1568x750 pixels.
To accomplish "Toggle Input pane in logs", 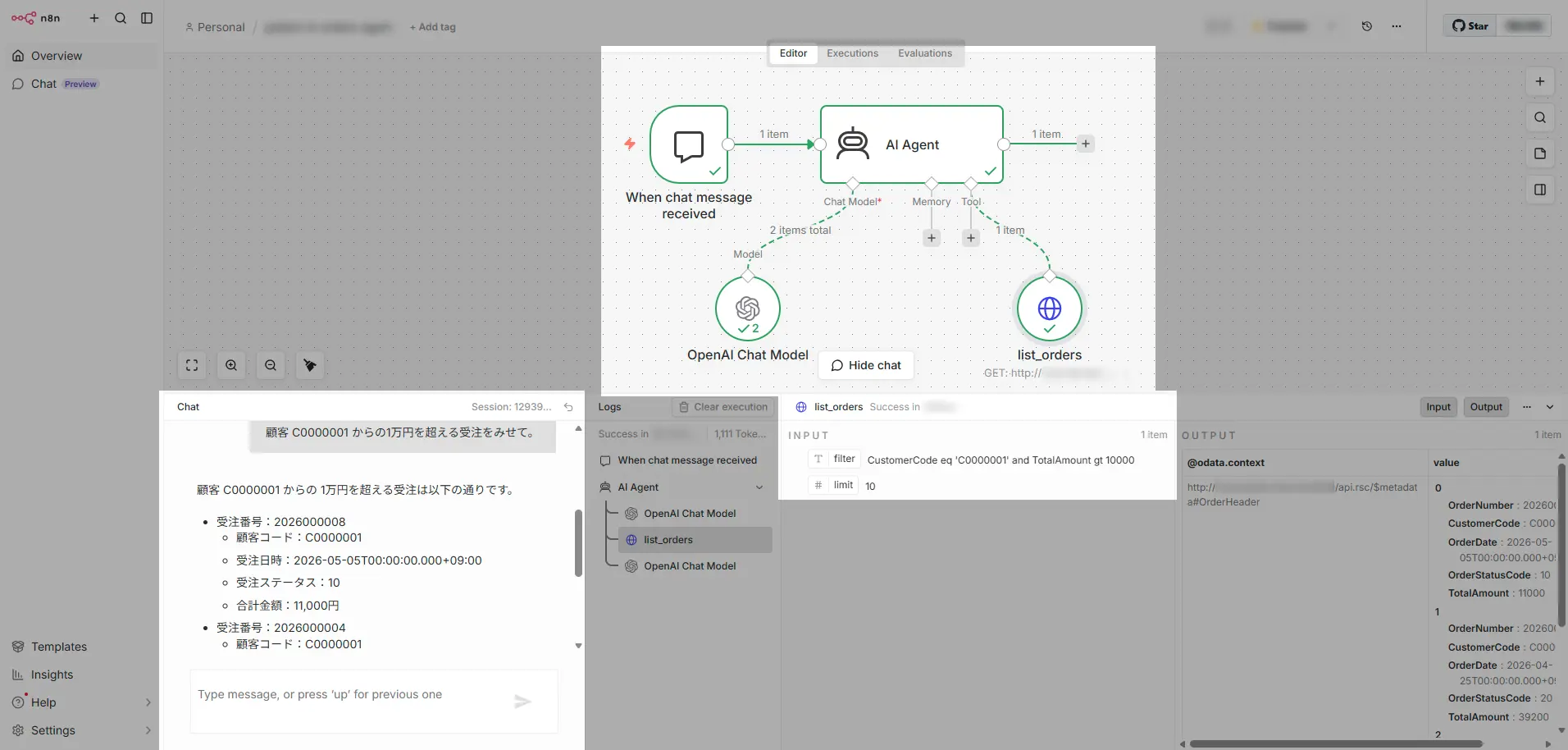I will tap(1438, 407).
